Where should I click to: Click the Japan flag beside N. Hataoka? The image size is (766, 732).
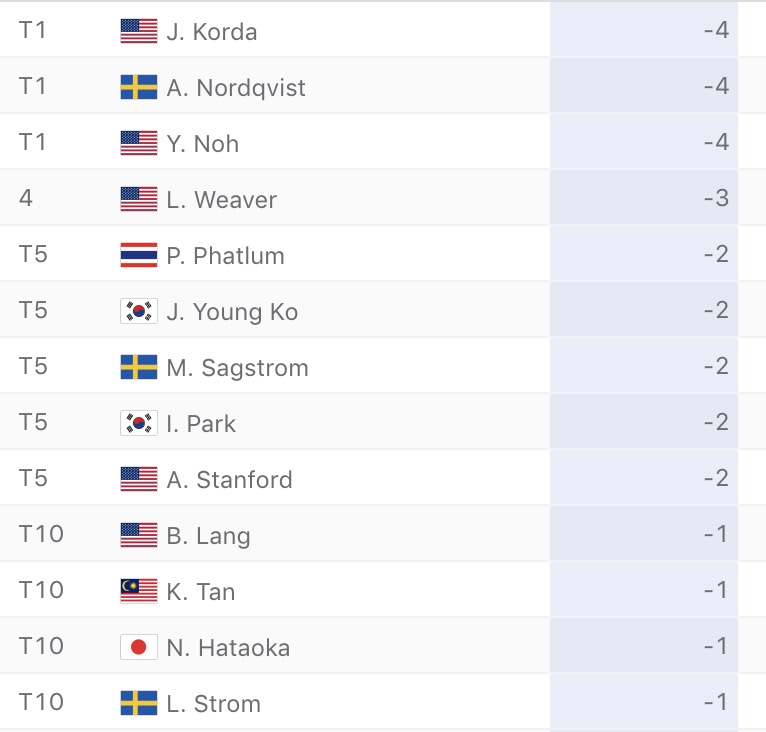tap(139, 647)
